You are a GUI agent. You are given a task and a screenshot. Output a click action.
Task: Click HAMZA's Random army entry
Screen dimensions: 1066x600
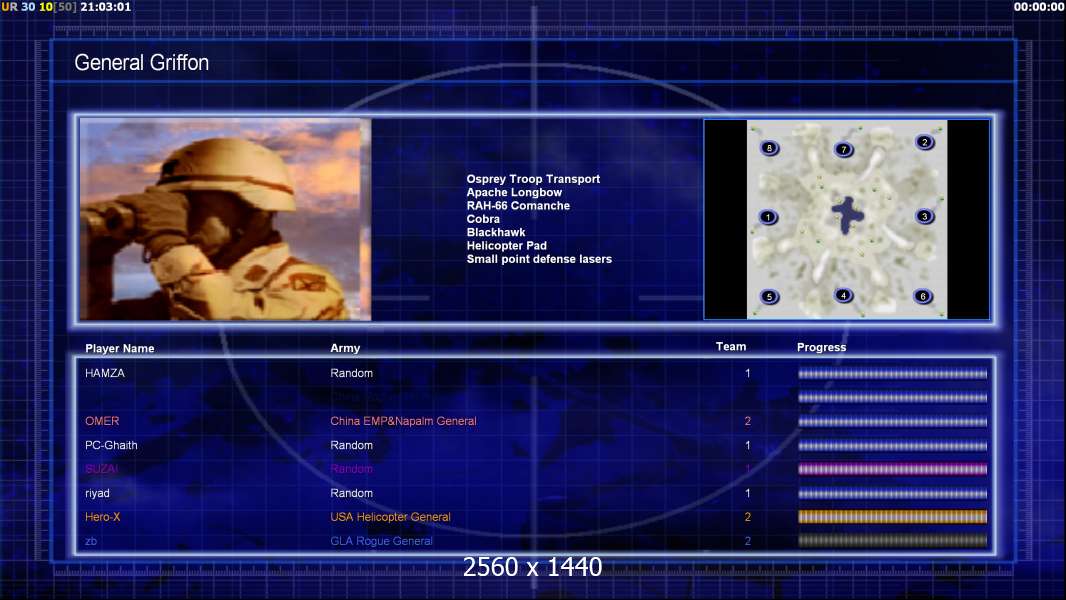coord(351,373)
